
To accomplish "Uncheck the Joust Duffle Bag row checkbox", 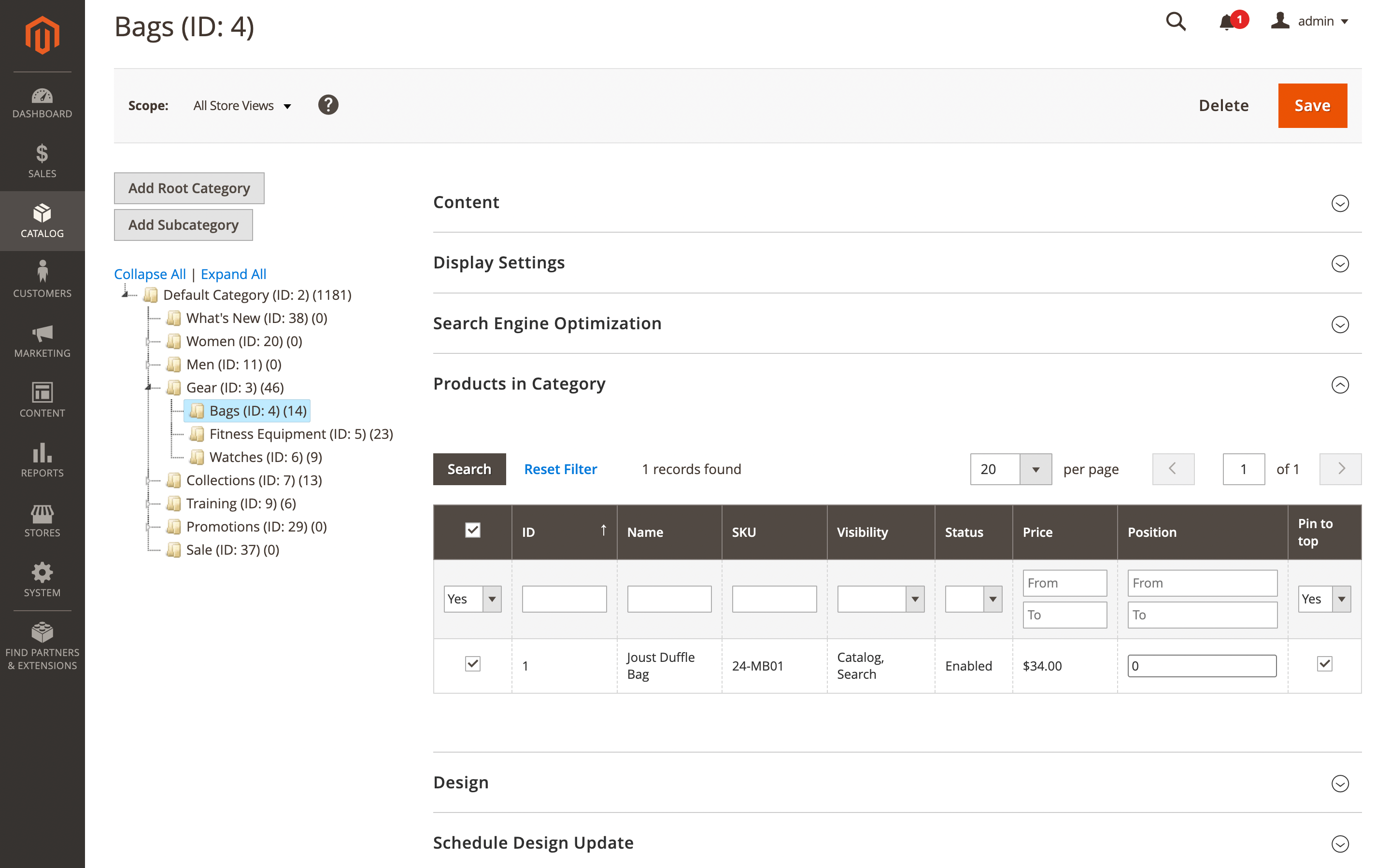I will pyautogui.click(x=472, y=664).
